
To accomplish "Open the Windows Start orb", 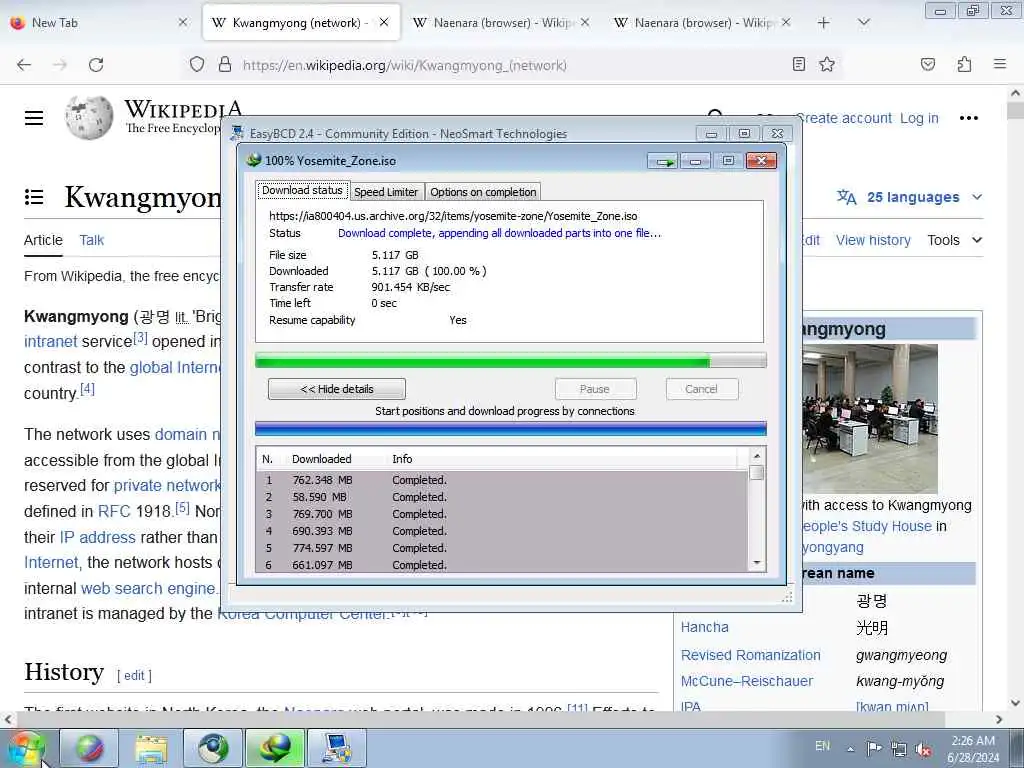I will [26, 748].
